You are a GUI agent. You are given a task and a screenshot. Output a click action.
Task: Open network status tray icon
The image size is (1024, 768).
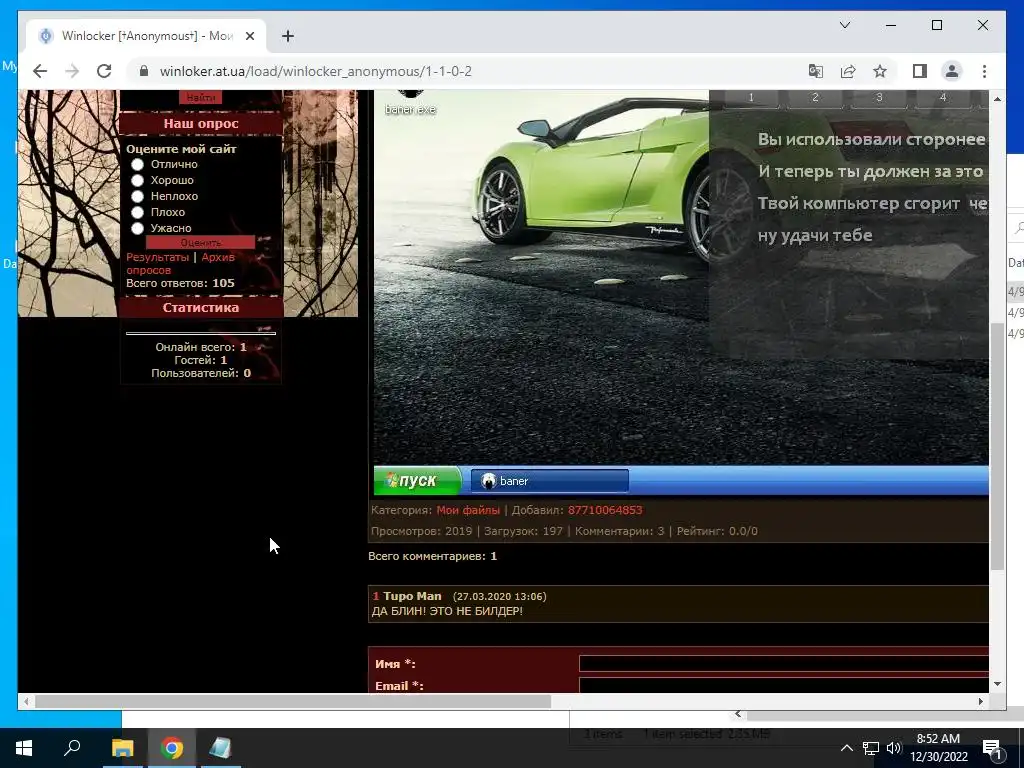coord(871,748)
